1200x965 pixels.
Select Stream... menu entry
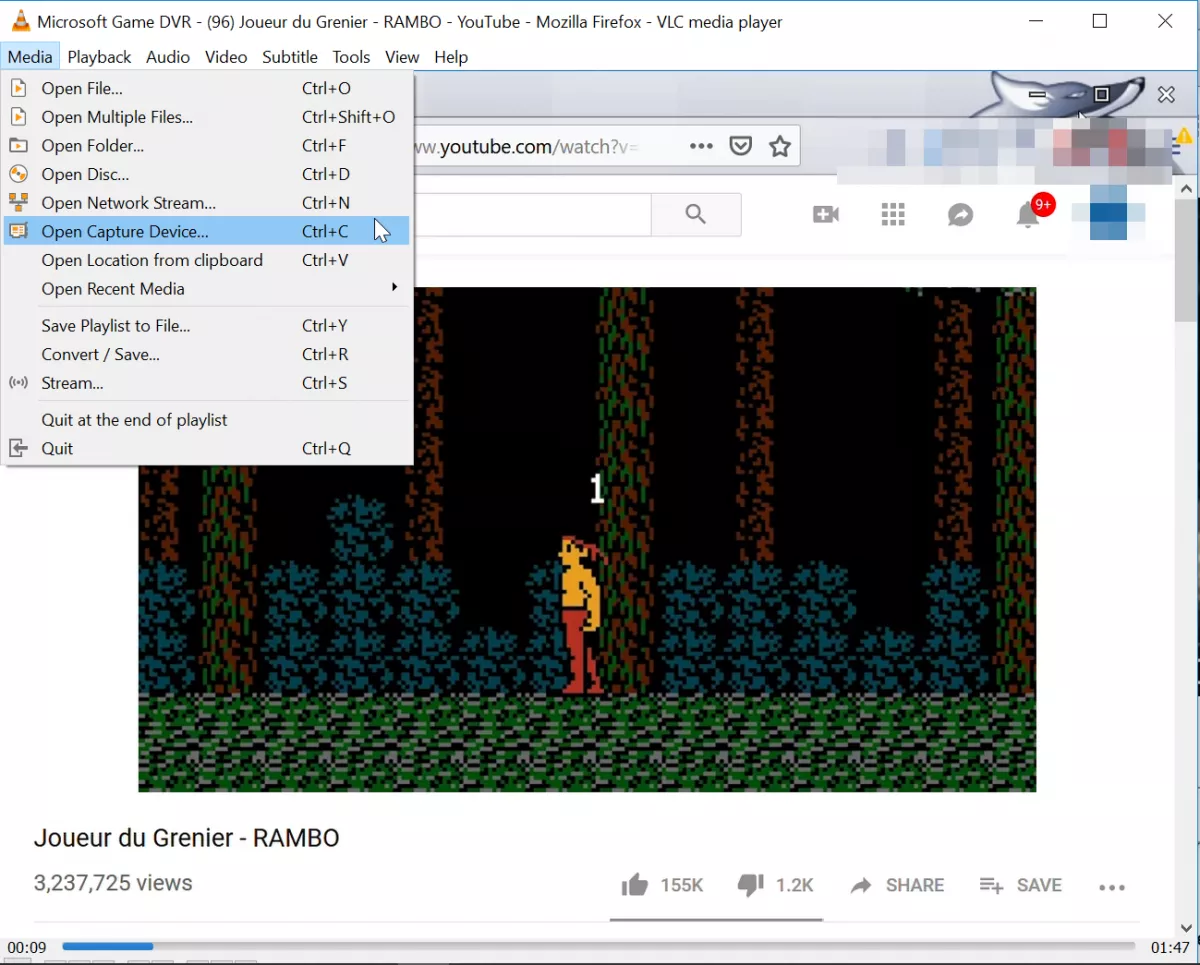point(207,383)
